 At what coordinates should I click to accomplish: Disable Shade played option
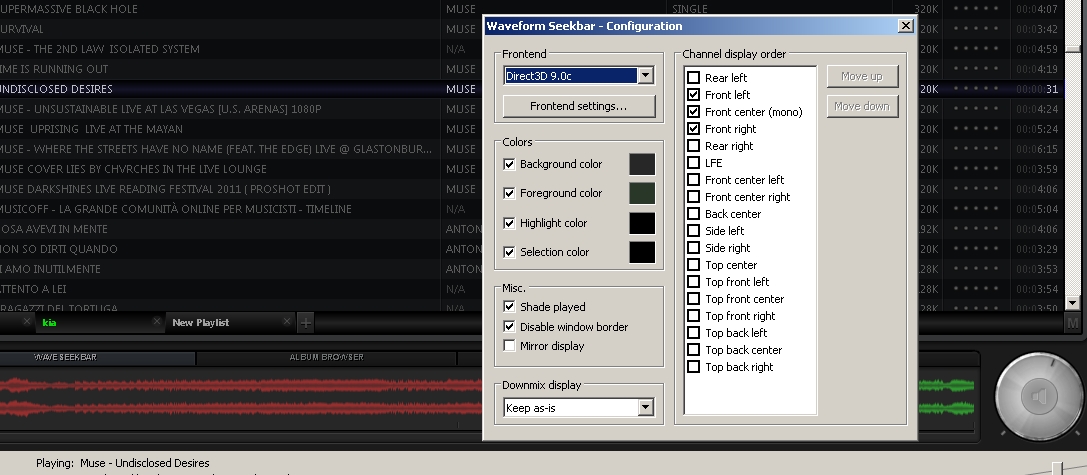click(510, 306)
